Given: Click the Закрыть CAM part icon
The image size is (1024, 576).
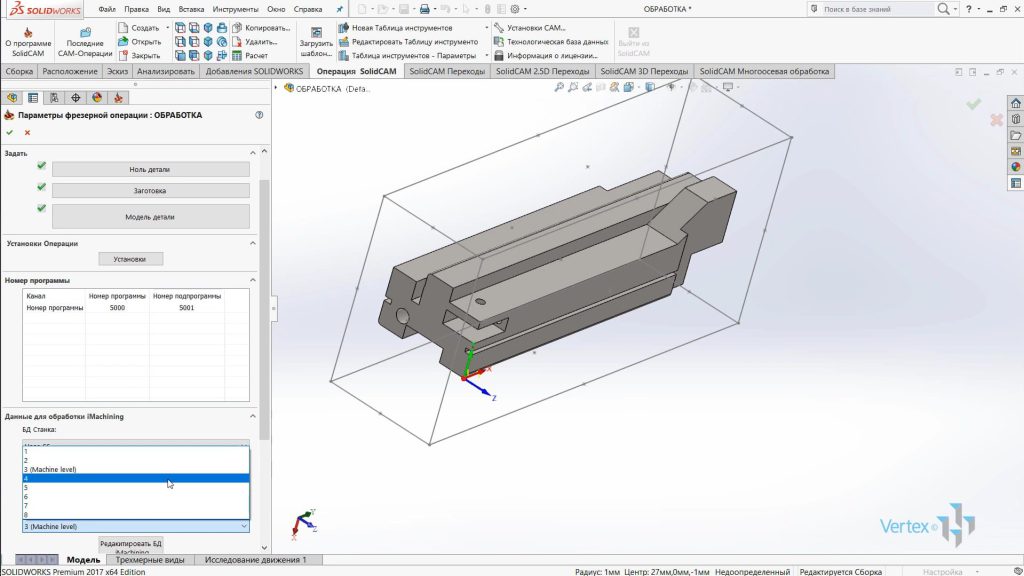Looking at the screenshot, I should tap(123, 56).
